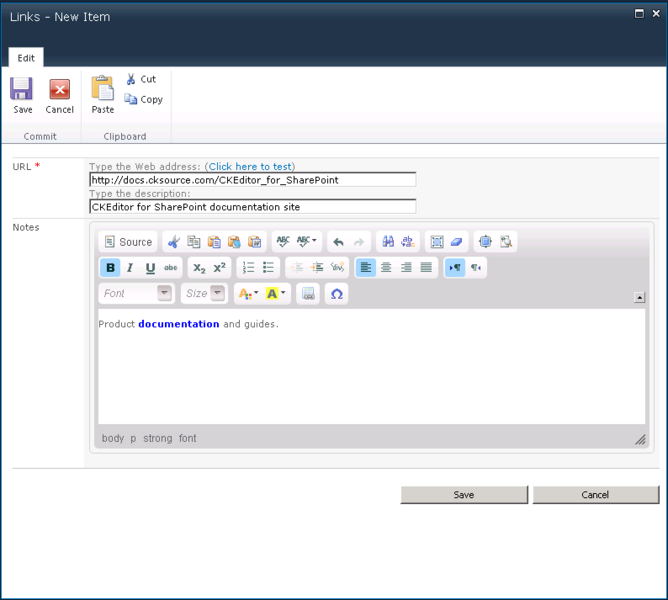The width and height of the screenshot is (668, 600).
Task: Set text direction left to right
Action: coord(455,268)
